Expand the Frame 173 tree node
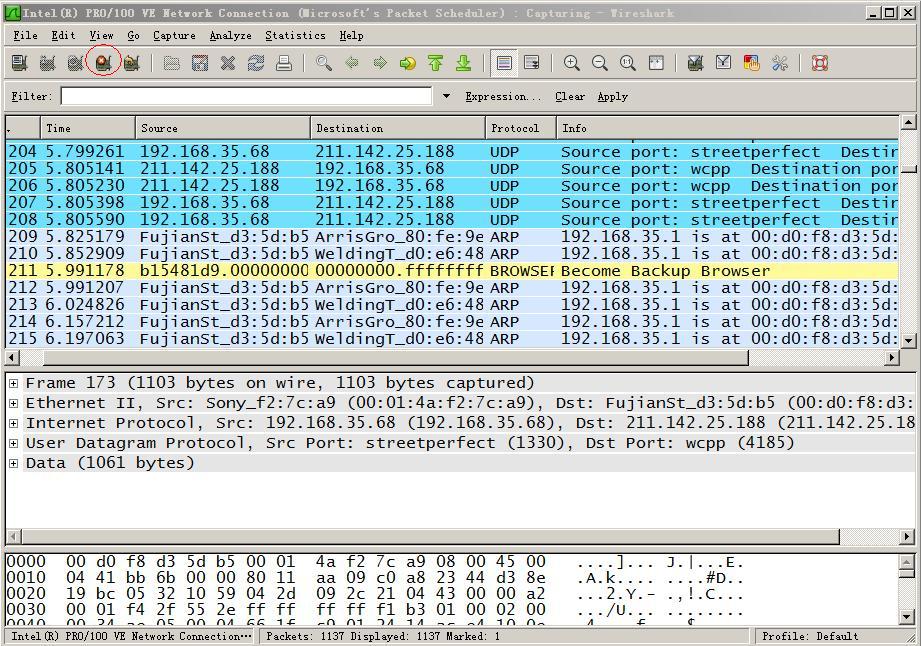This screenshot has width=921, height=646. point(14,383)
